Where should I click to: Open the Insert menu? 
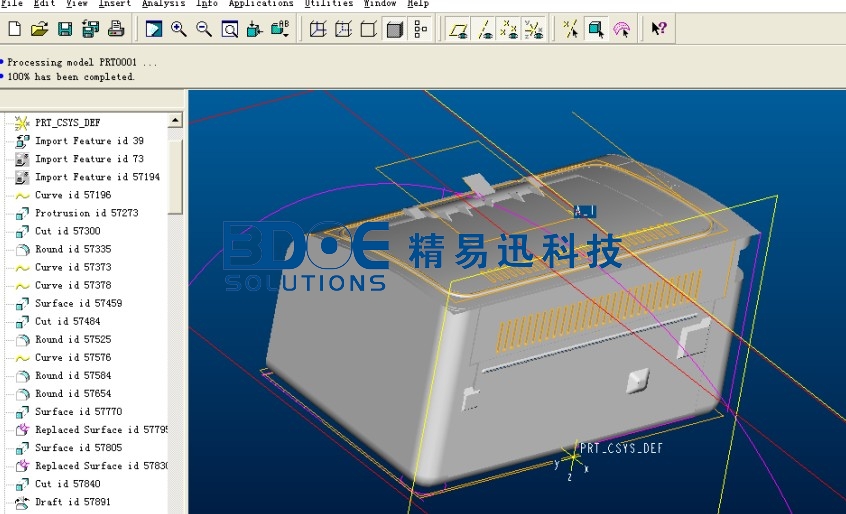tap(115, 4)
